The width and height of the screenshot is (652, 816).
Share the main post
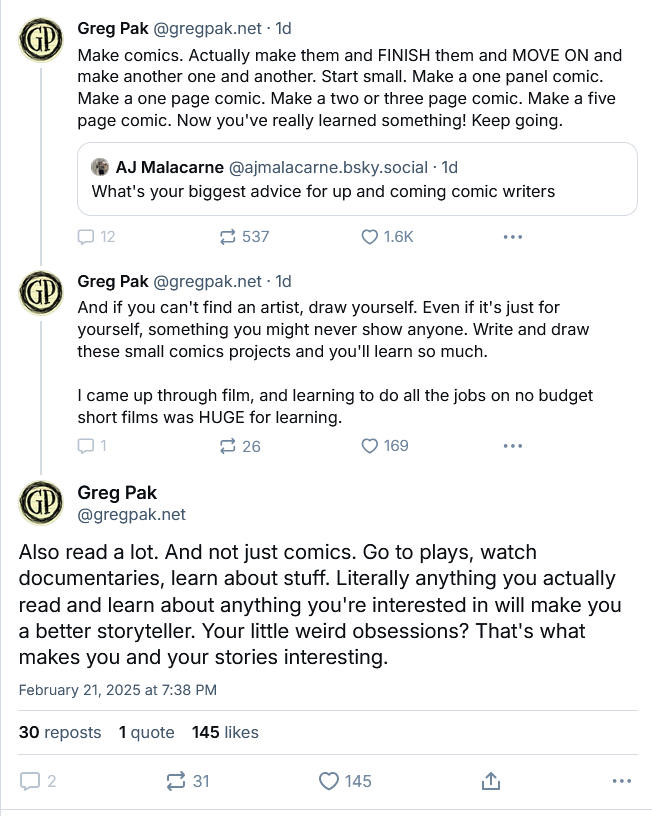(491, 781)
